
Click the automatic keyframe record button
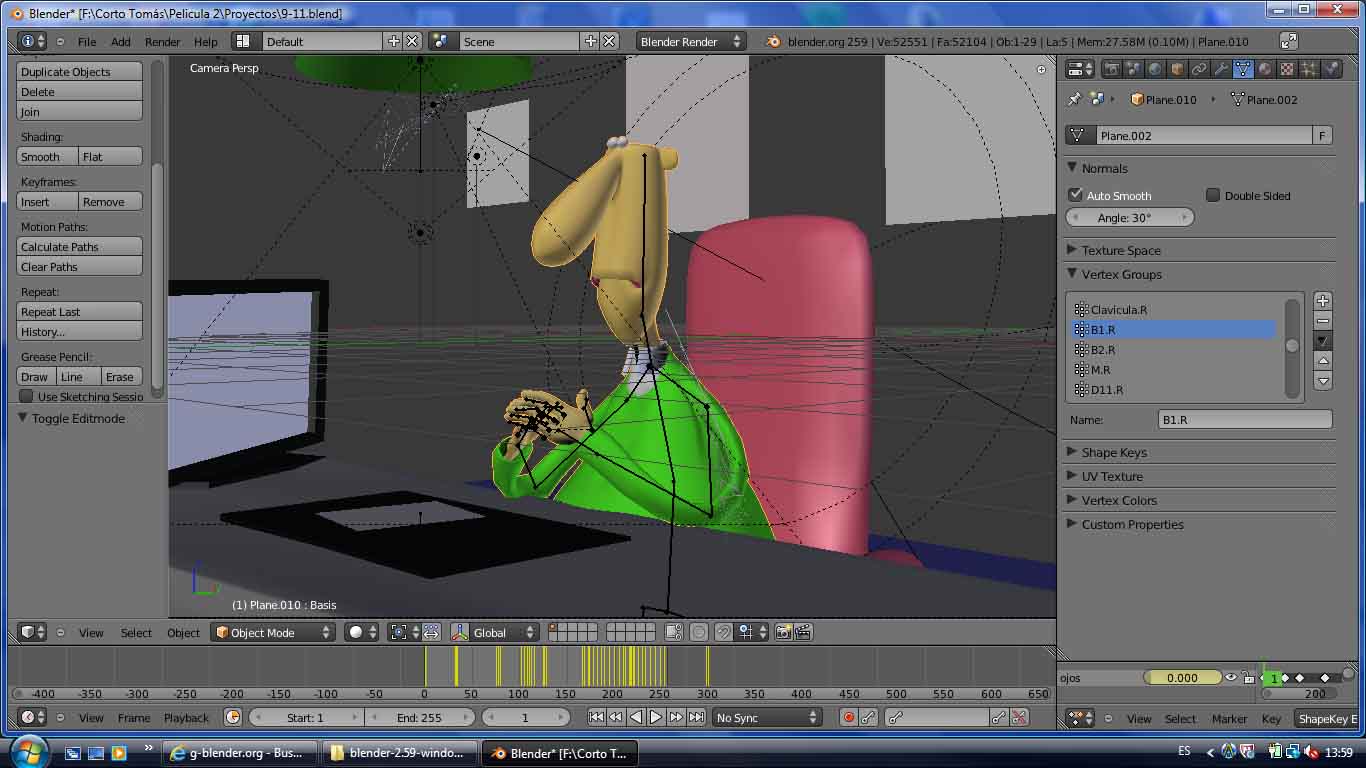coord(849,717)
